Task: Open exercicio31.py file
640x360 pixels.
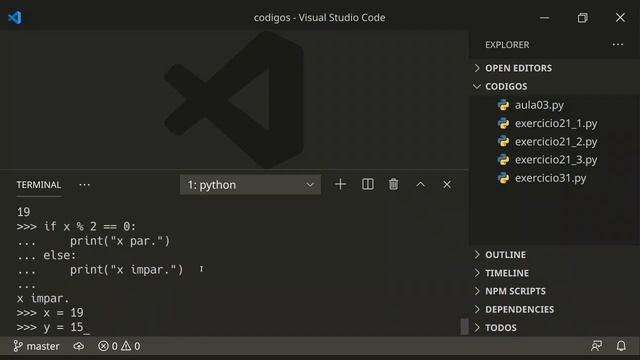Action: 550,178
